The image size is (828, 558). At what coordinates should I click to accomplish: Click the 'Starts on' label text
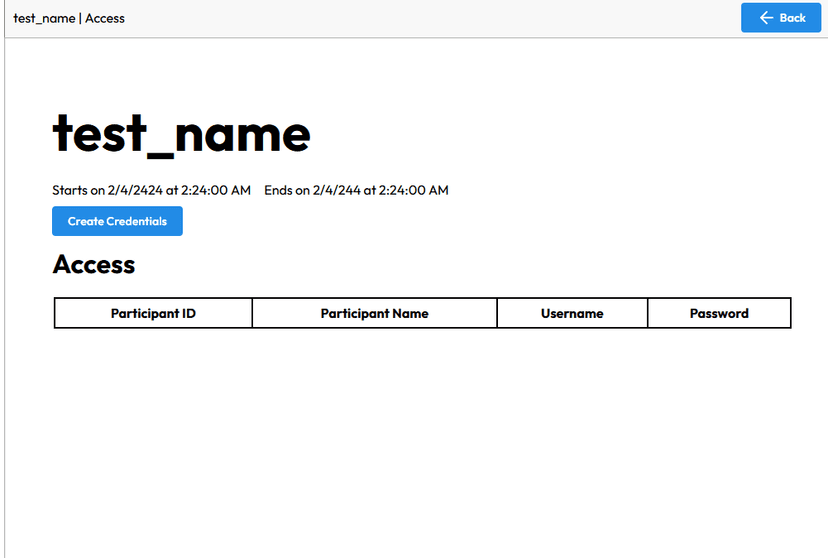[x=78, y=191]
